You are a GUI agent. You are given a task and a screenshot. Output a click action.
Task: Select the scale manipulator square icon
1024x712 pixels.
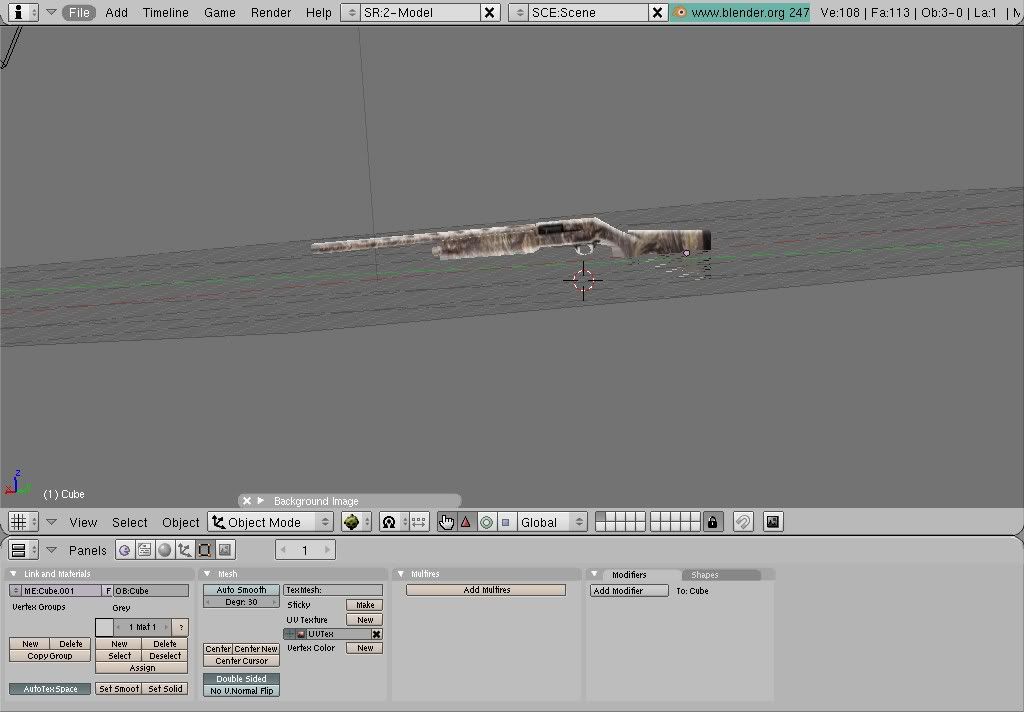click(505, 522)
